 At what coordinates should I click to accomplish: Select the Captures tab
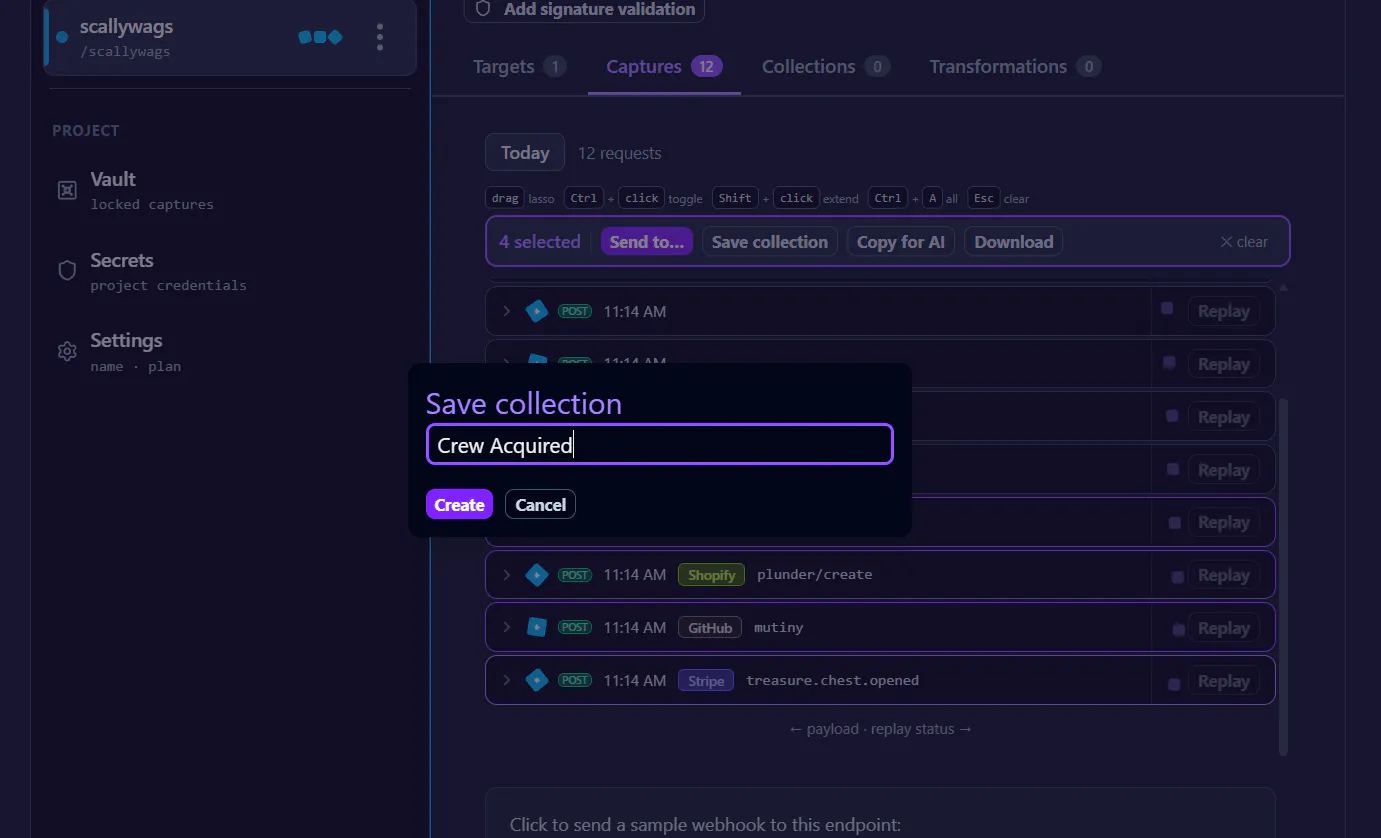pyautogui.click(x=664, y=67)
